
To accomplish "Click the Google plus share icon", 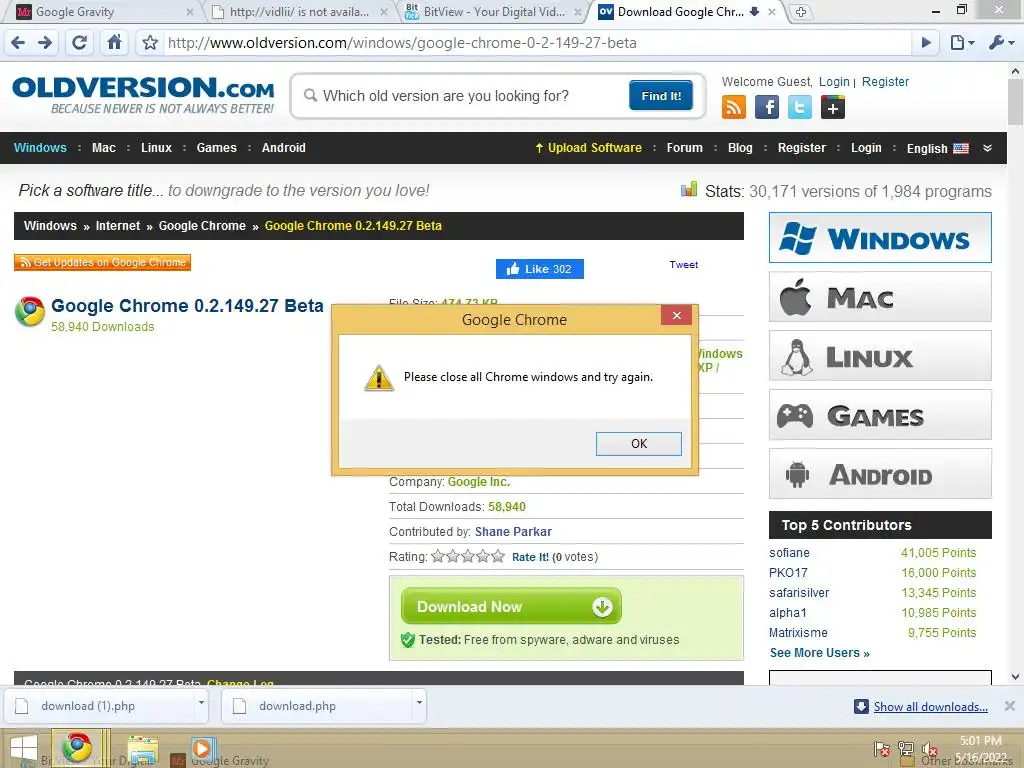I will 833,107.
